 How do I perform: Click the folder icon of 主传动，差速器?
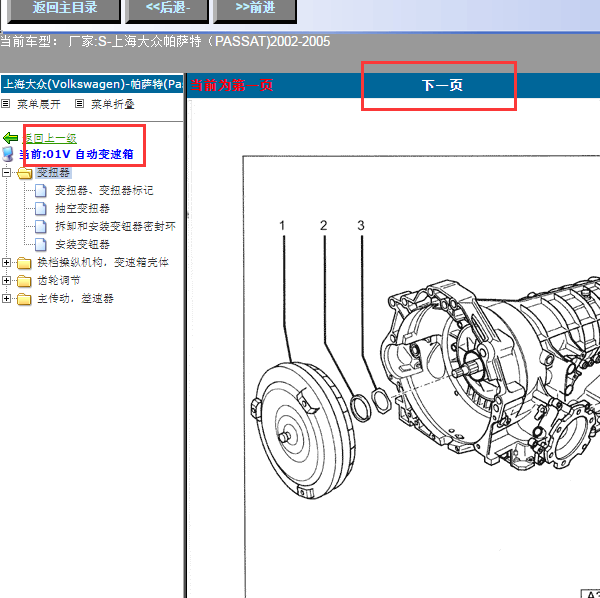pyautogui.click(x=24, y=299)
